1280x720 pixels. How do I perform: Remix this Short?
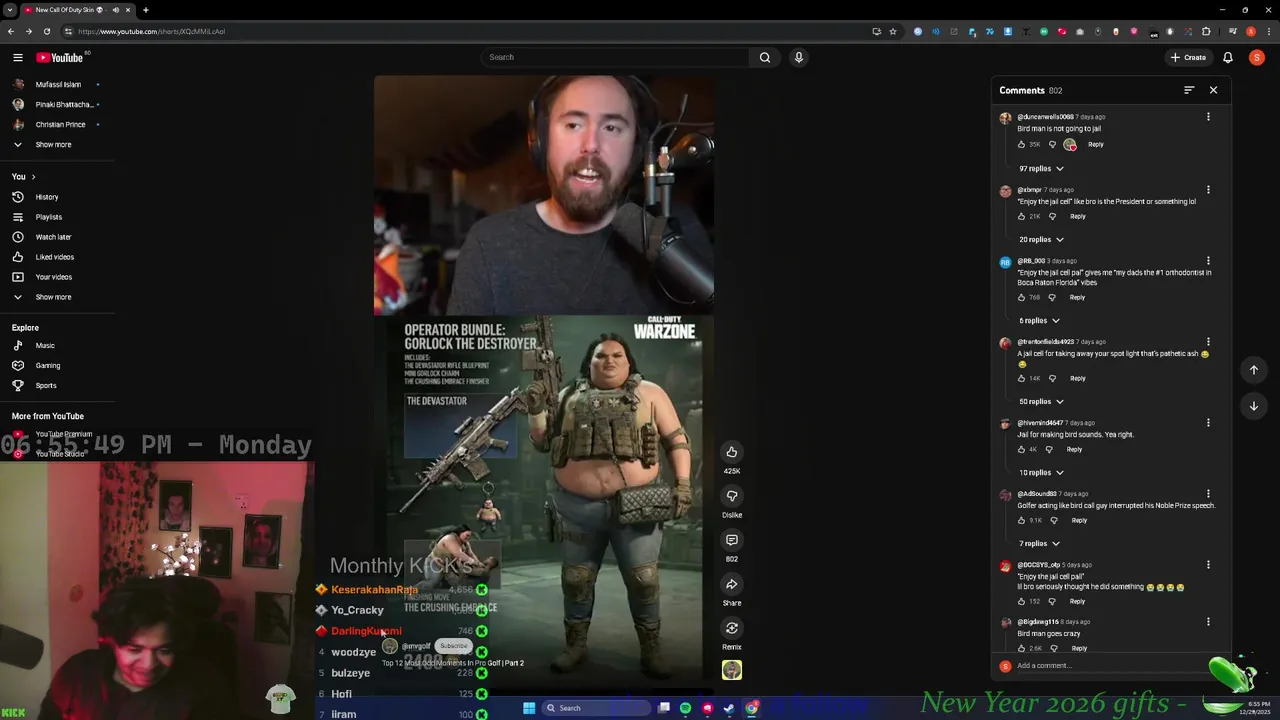[x=732, y=628]
